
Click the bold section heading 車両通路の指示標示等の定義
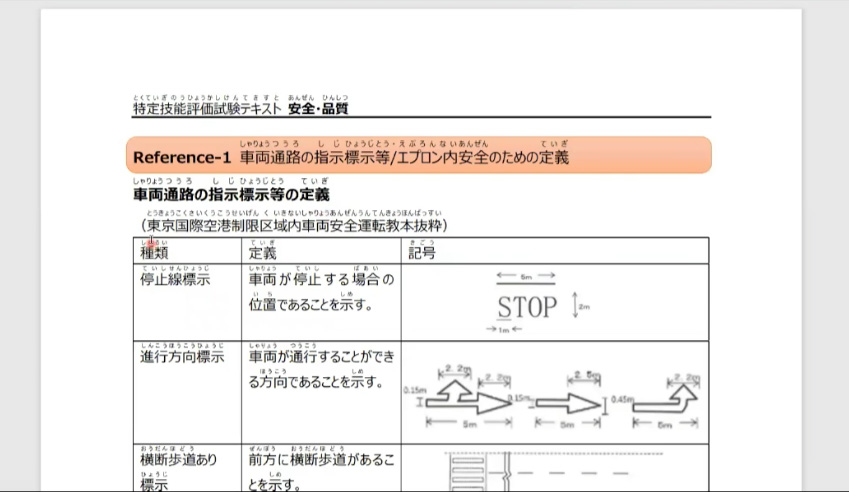click(x=231, y=194)
